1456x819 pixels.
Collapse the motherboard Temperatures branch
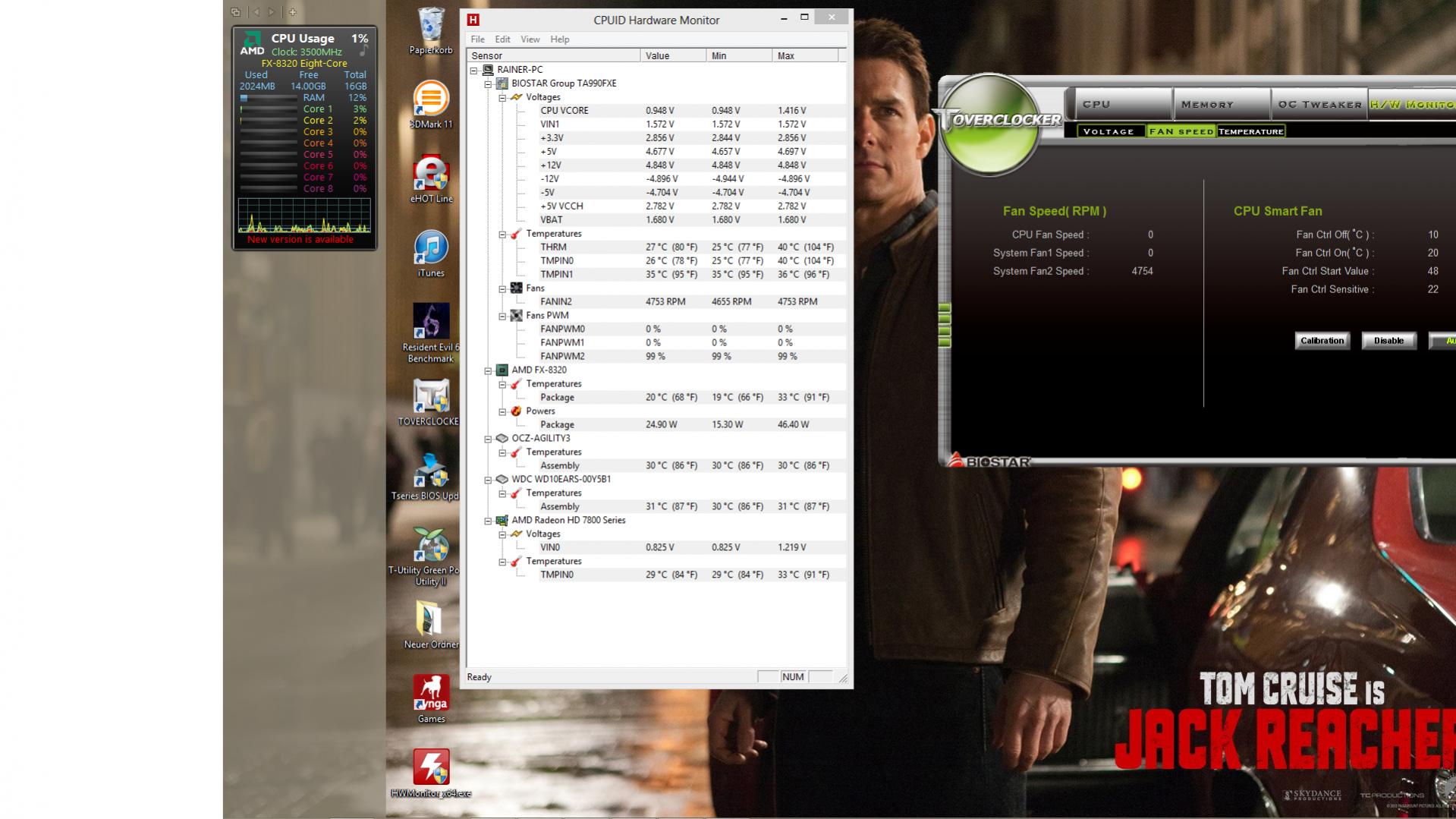502,234
